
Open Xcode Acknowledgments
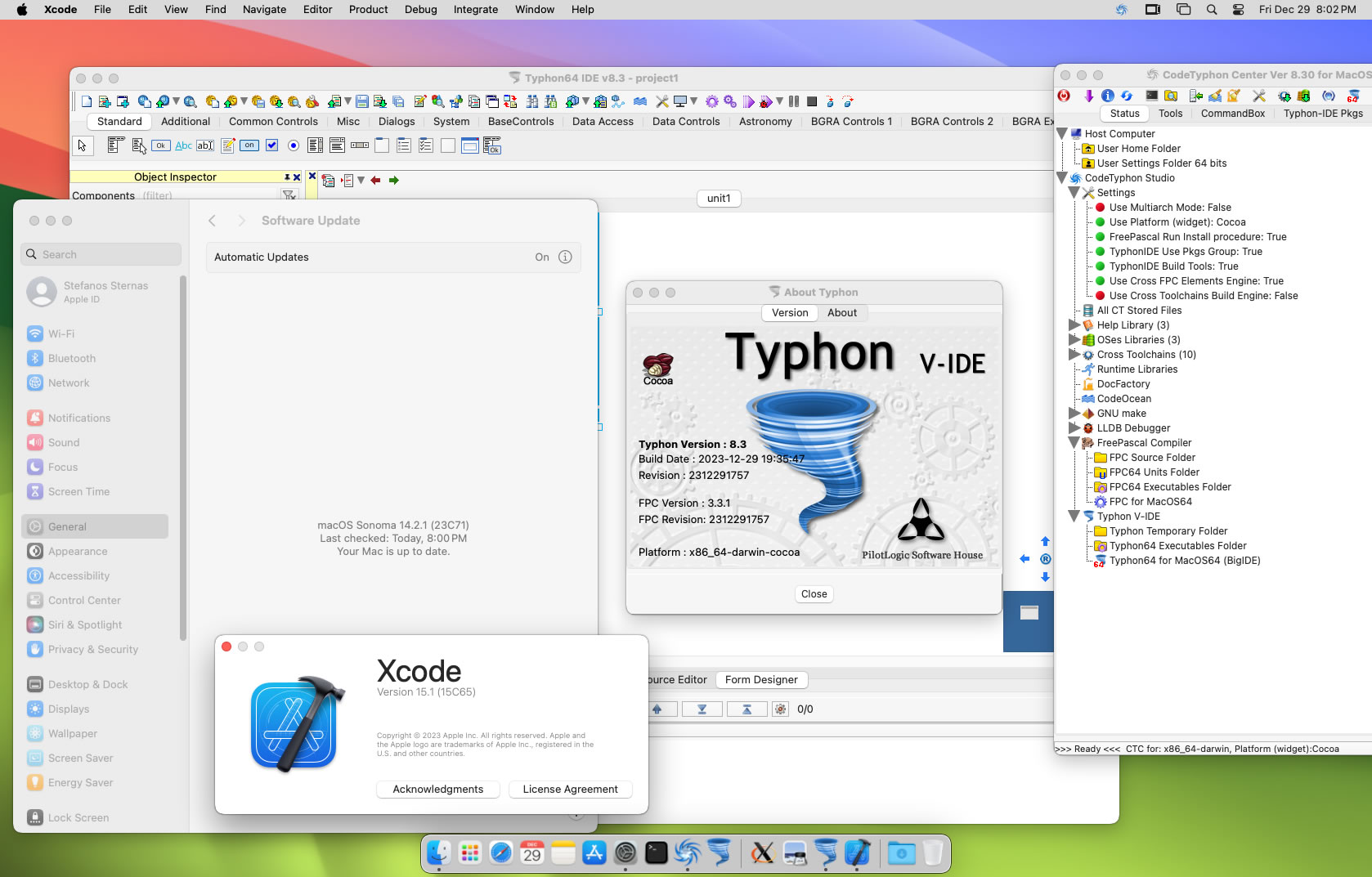point(438,789)
